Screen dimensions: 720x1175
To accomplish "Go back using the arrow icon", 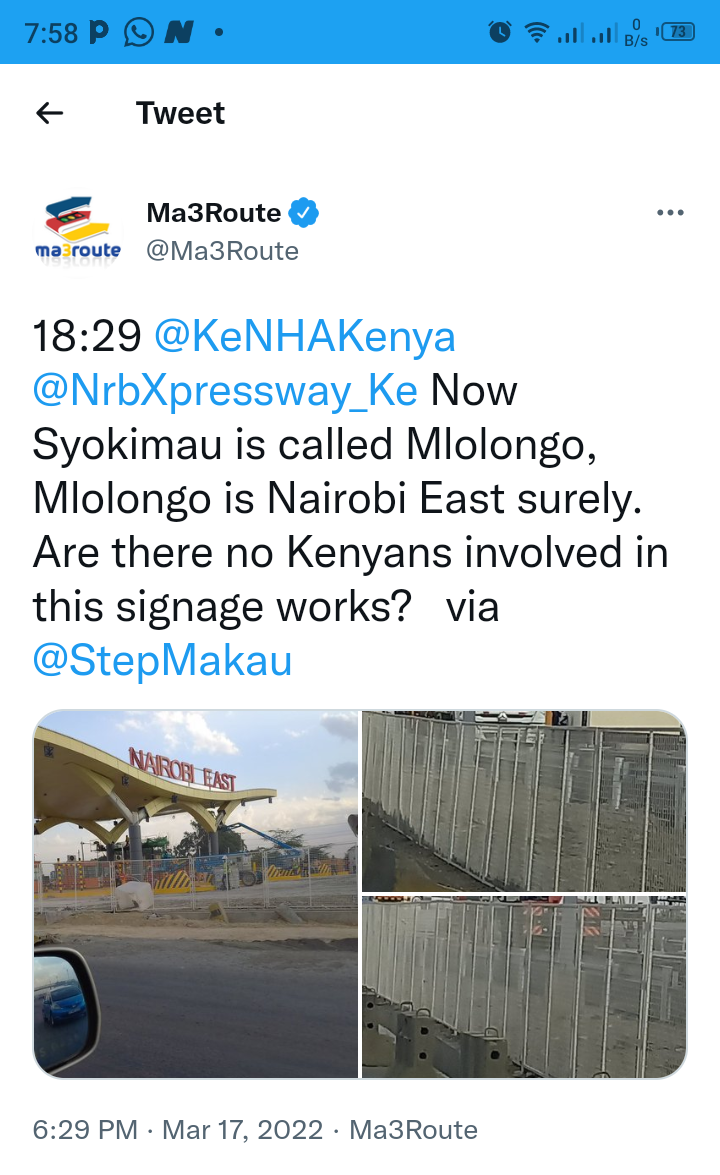I will click(49, 113).
